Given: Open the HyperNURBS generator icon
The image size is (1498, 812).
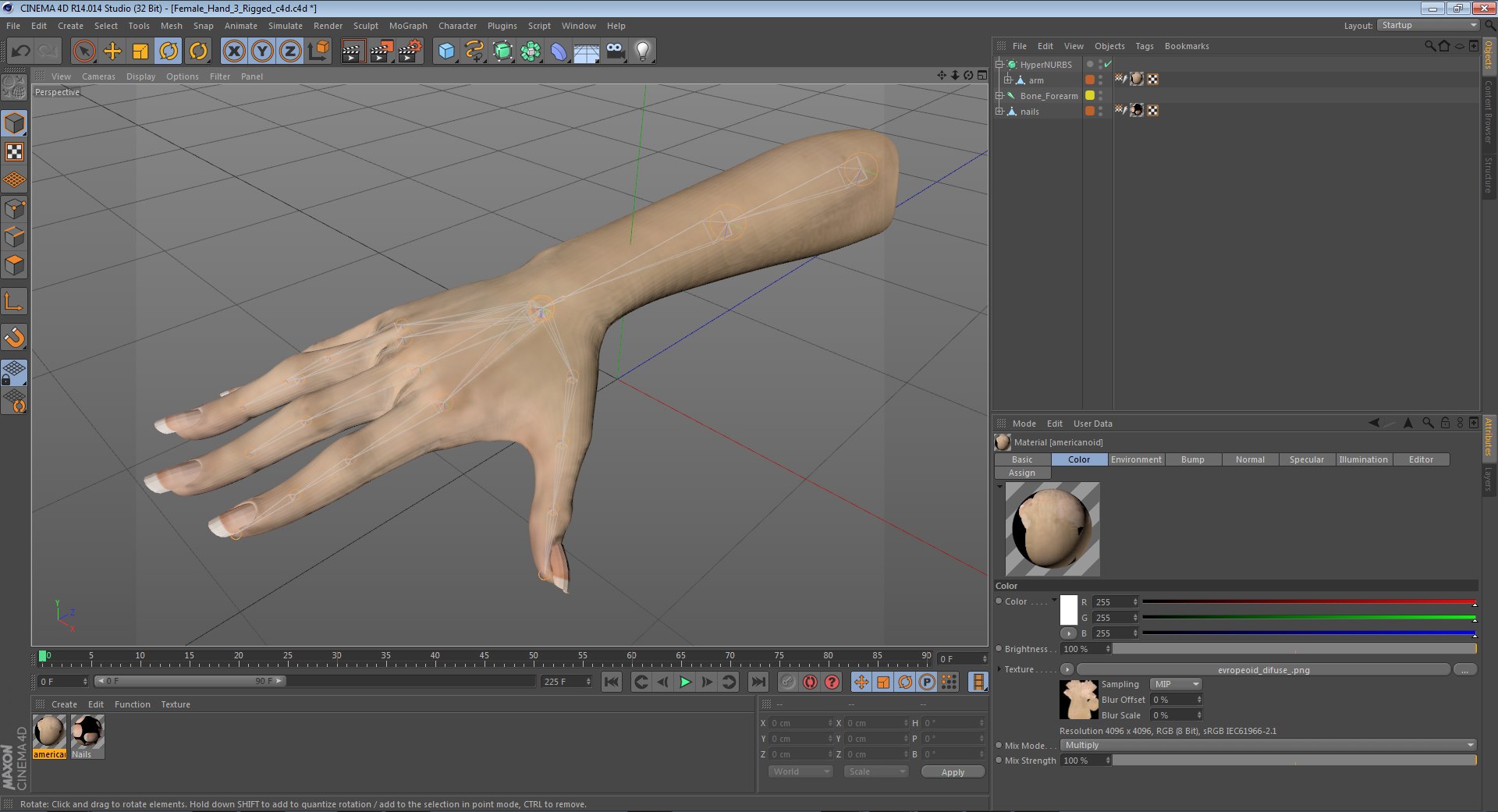Looking at the screenshot, I should pyautogui.click(x=503, y=51).
